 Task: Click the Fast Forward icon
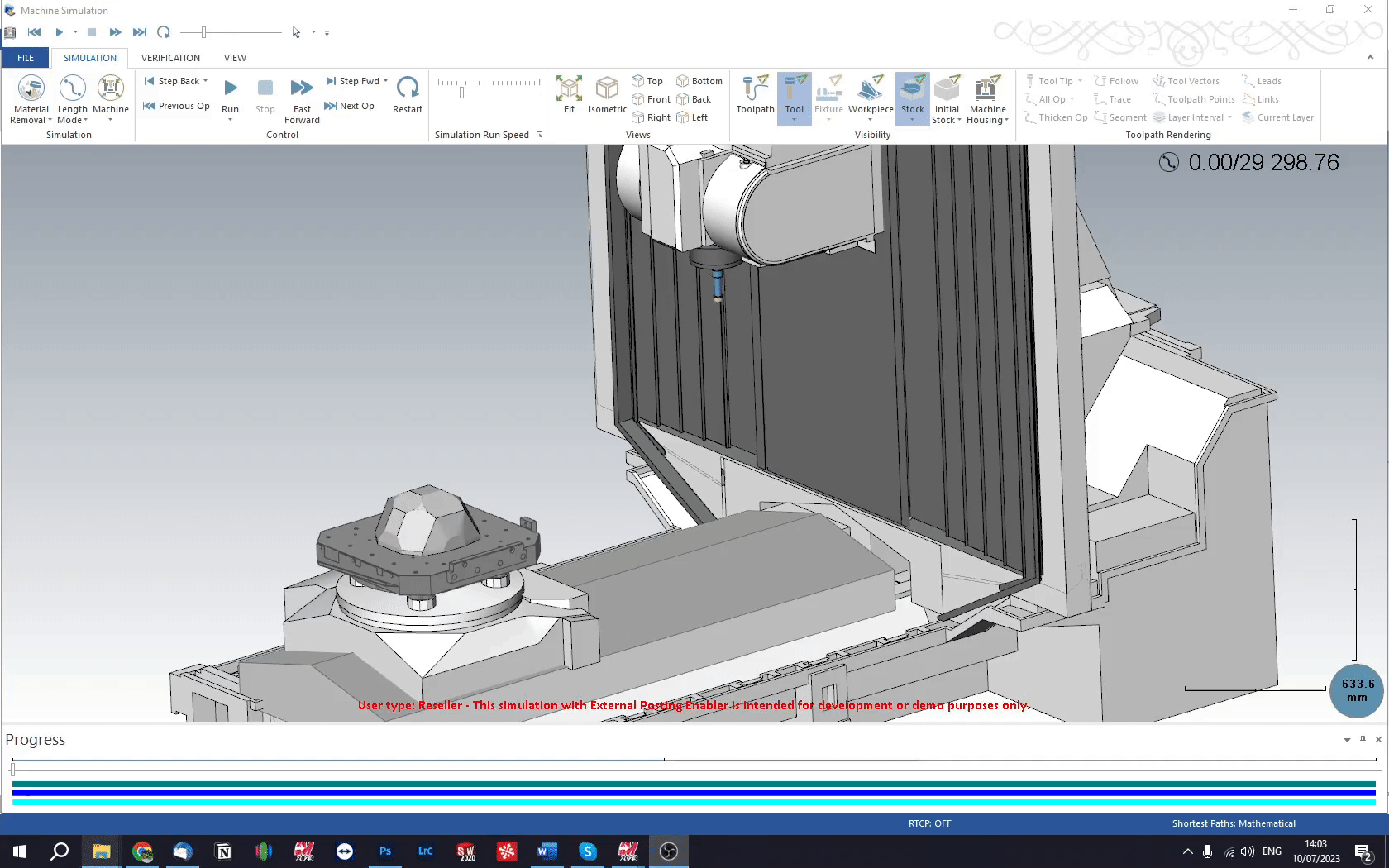tap(302, 88)
